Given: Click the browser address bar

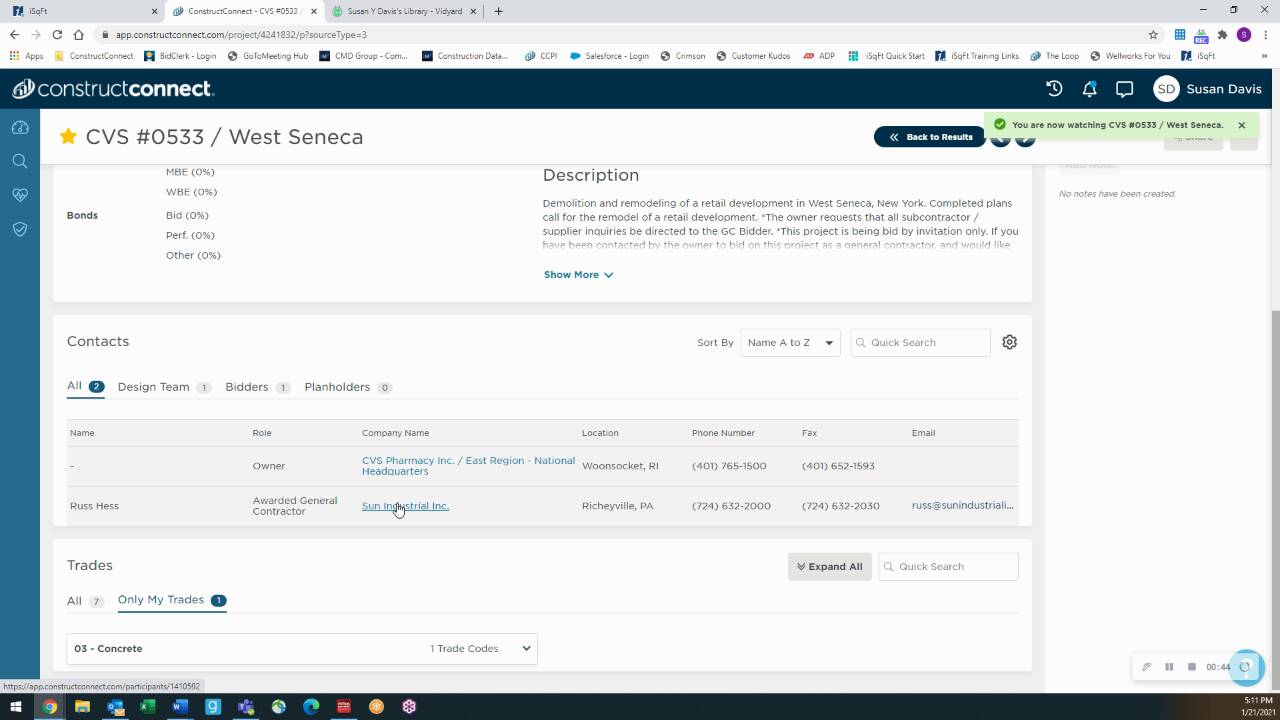Looking at the screenshot, I should click(x=620, y=34).
